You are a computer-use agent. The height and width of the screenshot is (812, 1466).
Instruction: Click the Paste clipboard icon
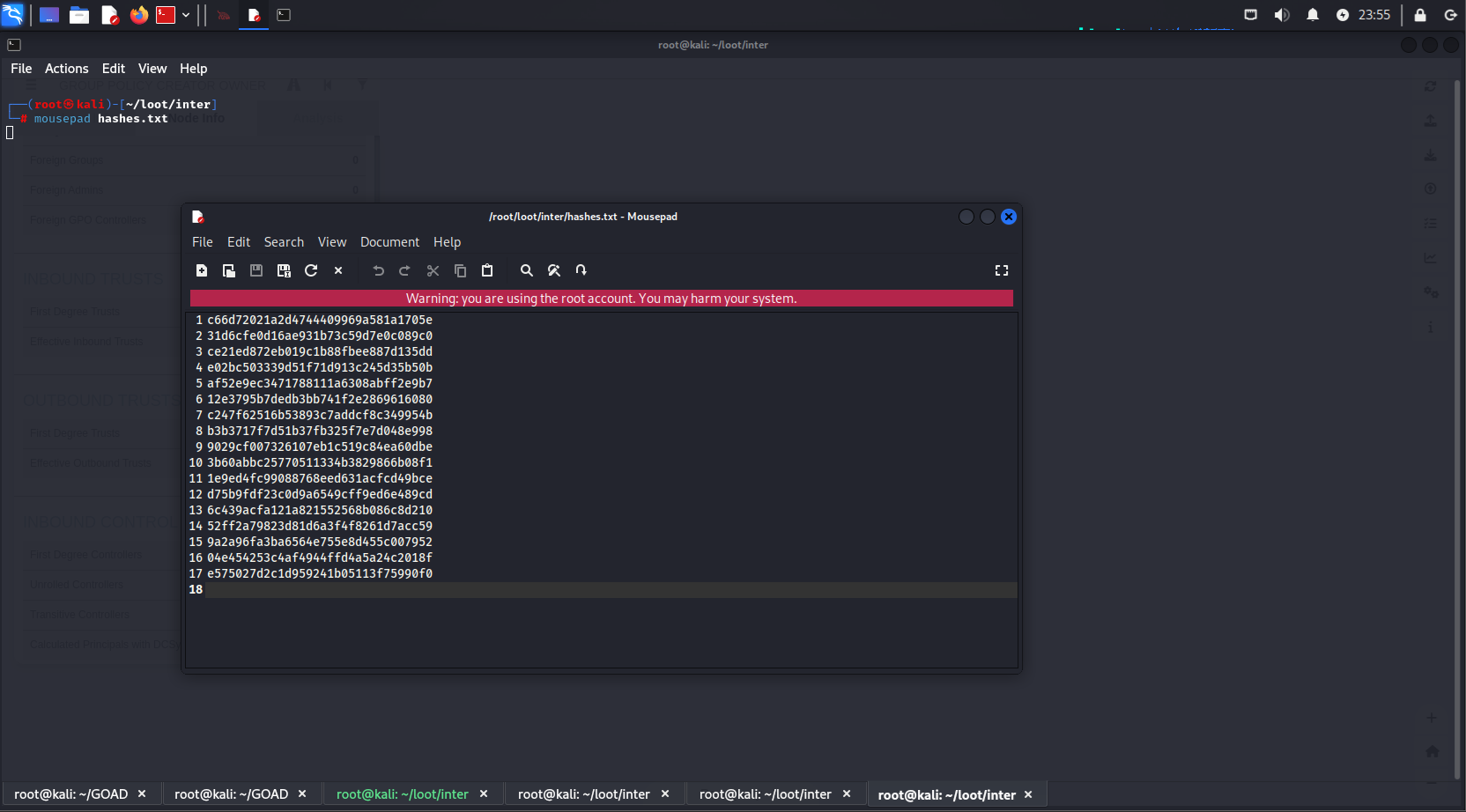tap(487, 270)
